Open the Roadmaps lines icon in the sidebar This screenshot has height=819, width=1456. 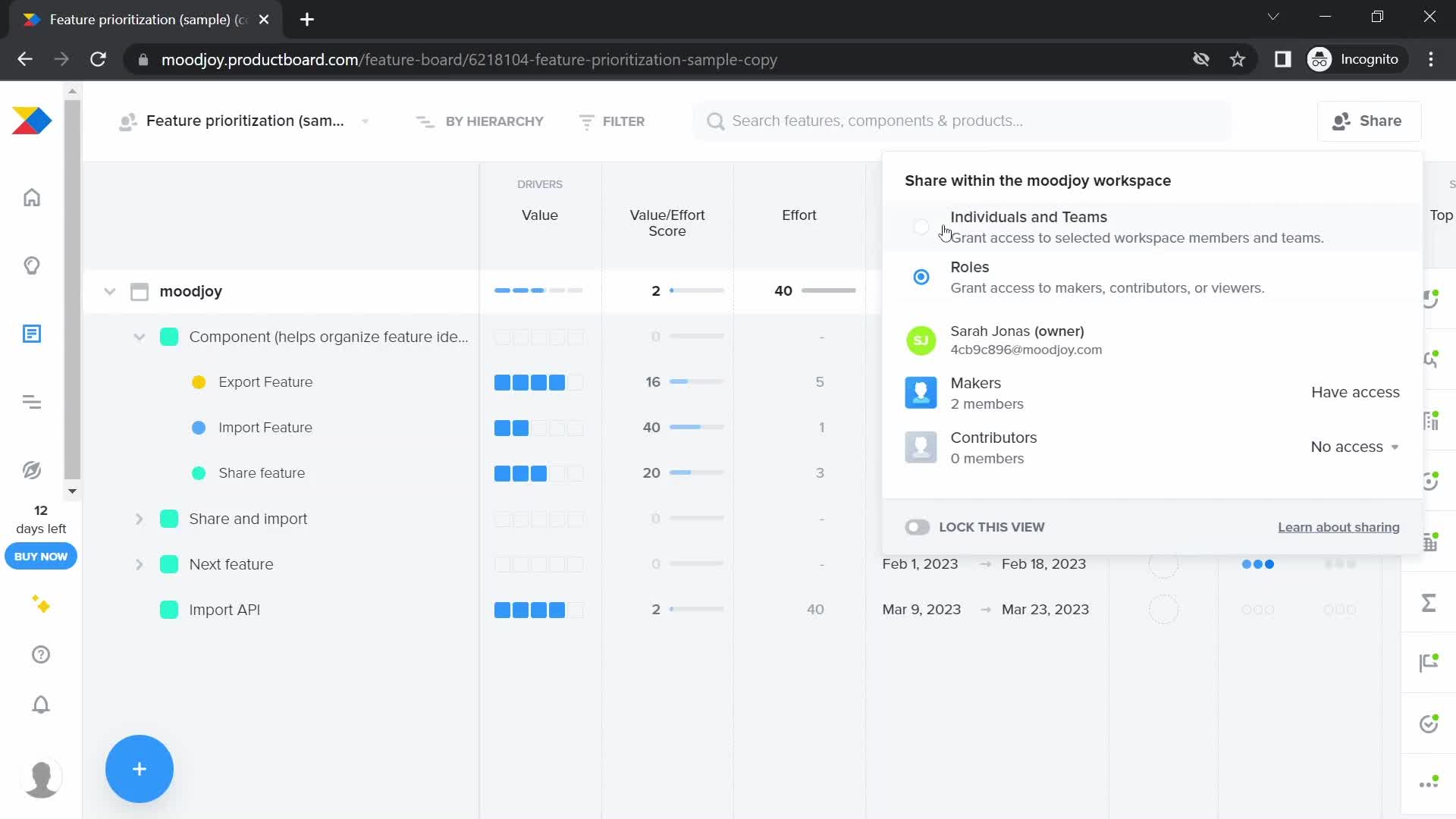tap(32, 402)
